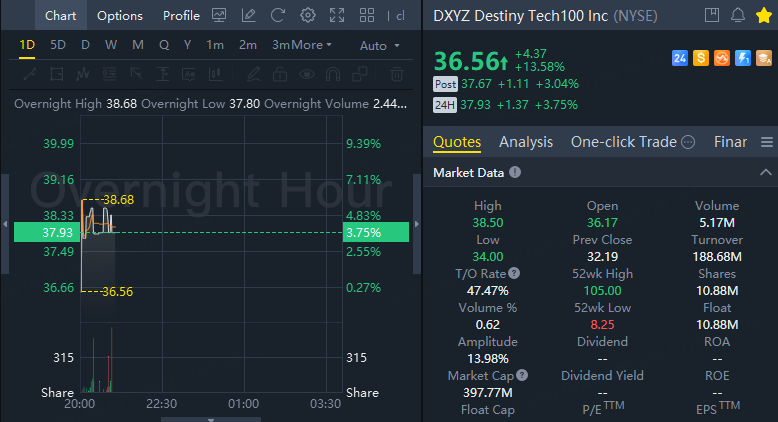Select the 3m minute interval
Screen dimensions: 778x422
281,45
